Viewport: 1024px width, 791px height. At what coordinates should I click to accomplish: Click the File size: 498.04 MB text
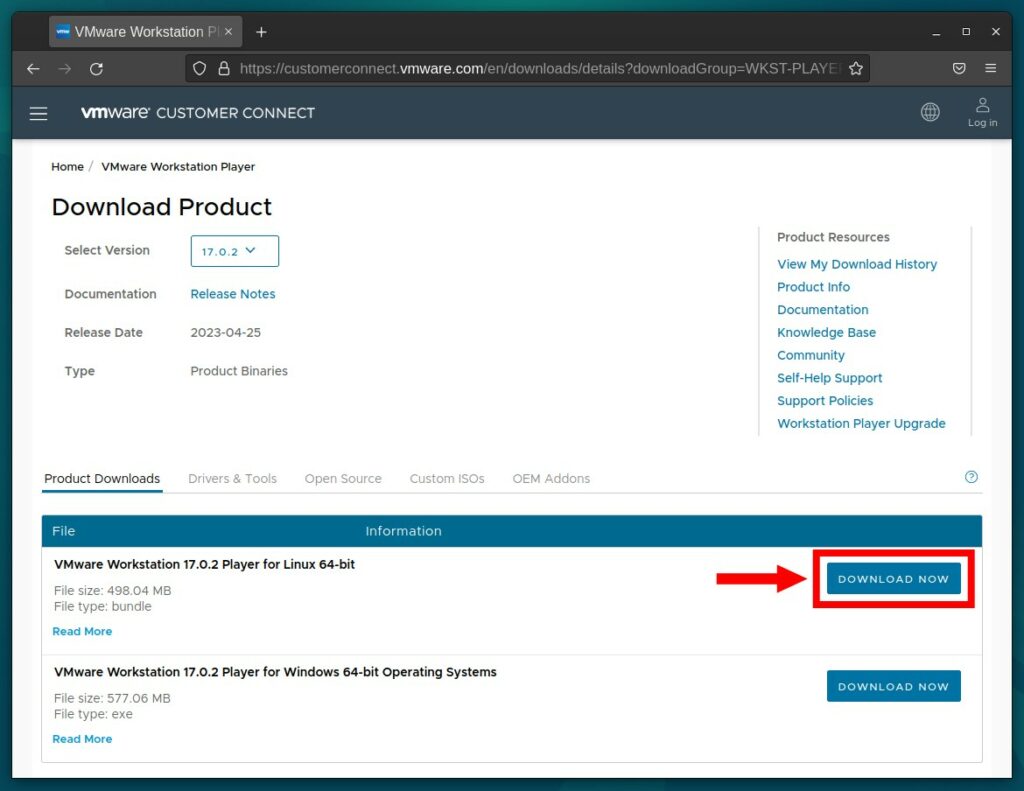click(x=112, y=590)
